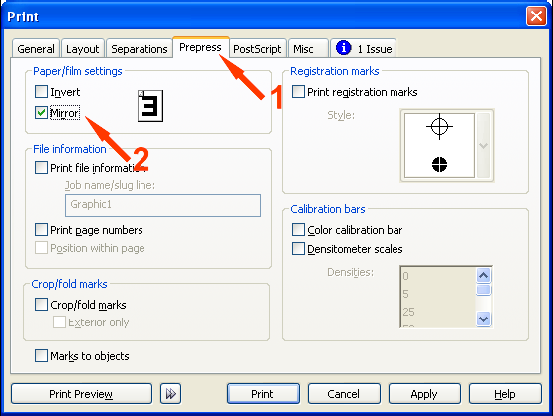Image resolution: width=553 pixels, height=416 pixels.
Task: Click the Print Preview button
Action: point(81,393)
